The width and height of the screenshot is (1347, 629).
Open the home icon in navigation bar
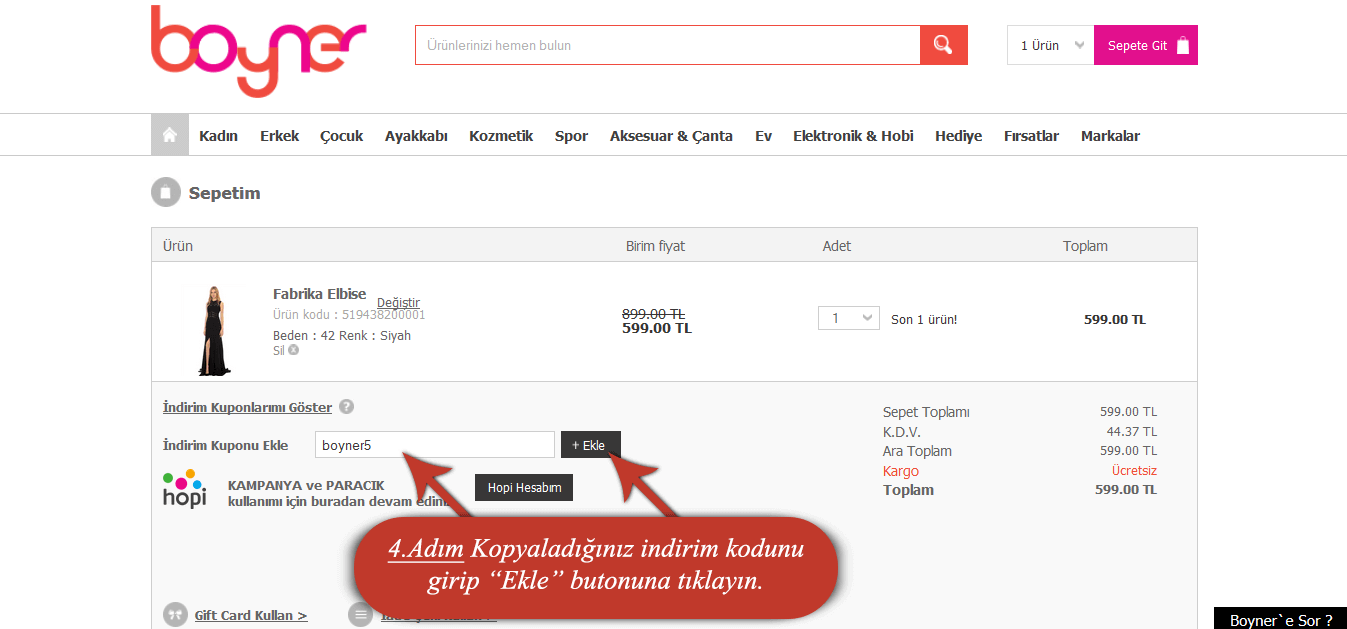(x=170, y=135)
